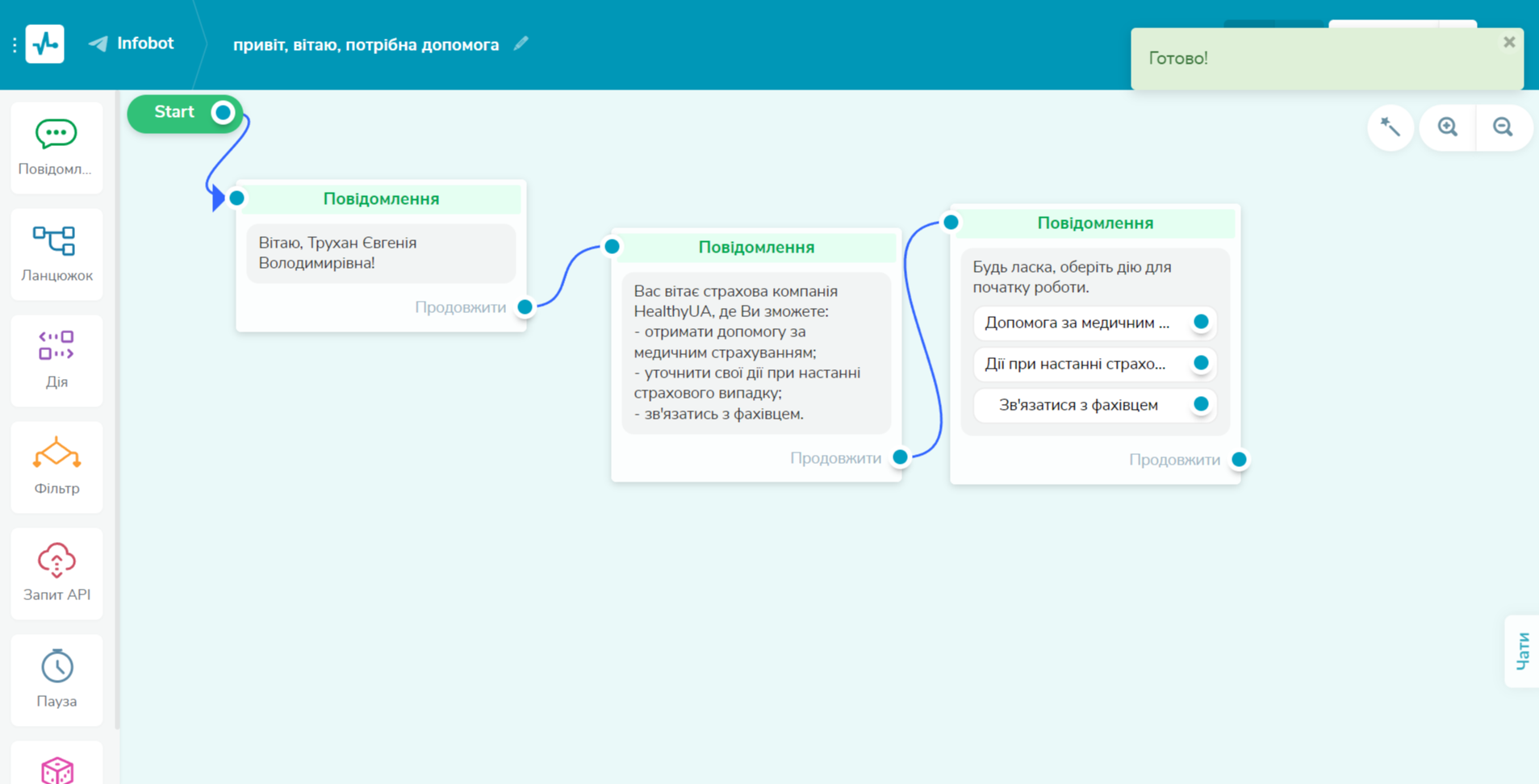
Task: Click input connector of the HealthyUA message block
Action: [x=612, y=246]
